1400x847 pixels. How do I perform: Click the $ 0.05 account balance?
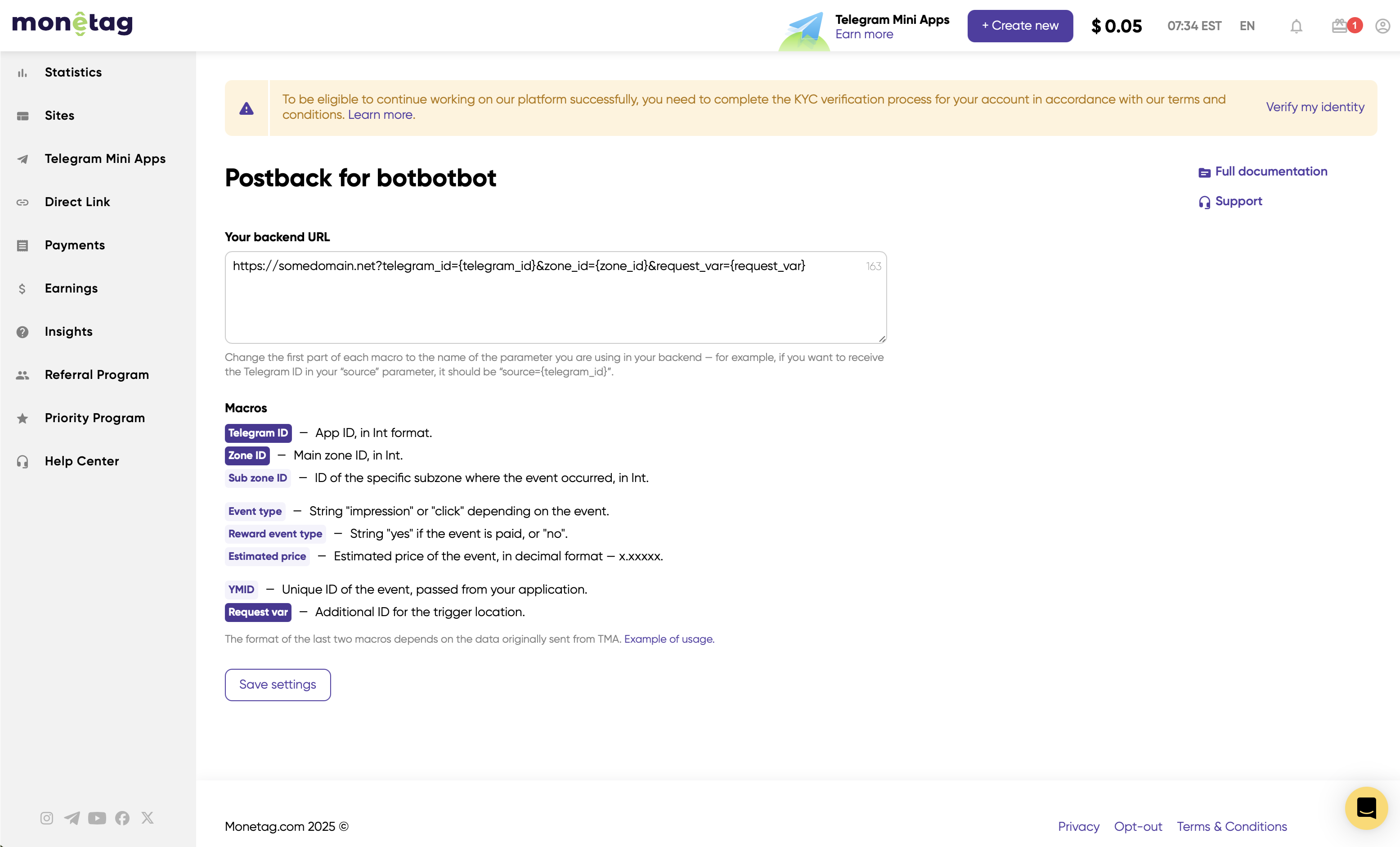[1117, 26]
